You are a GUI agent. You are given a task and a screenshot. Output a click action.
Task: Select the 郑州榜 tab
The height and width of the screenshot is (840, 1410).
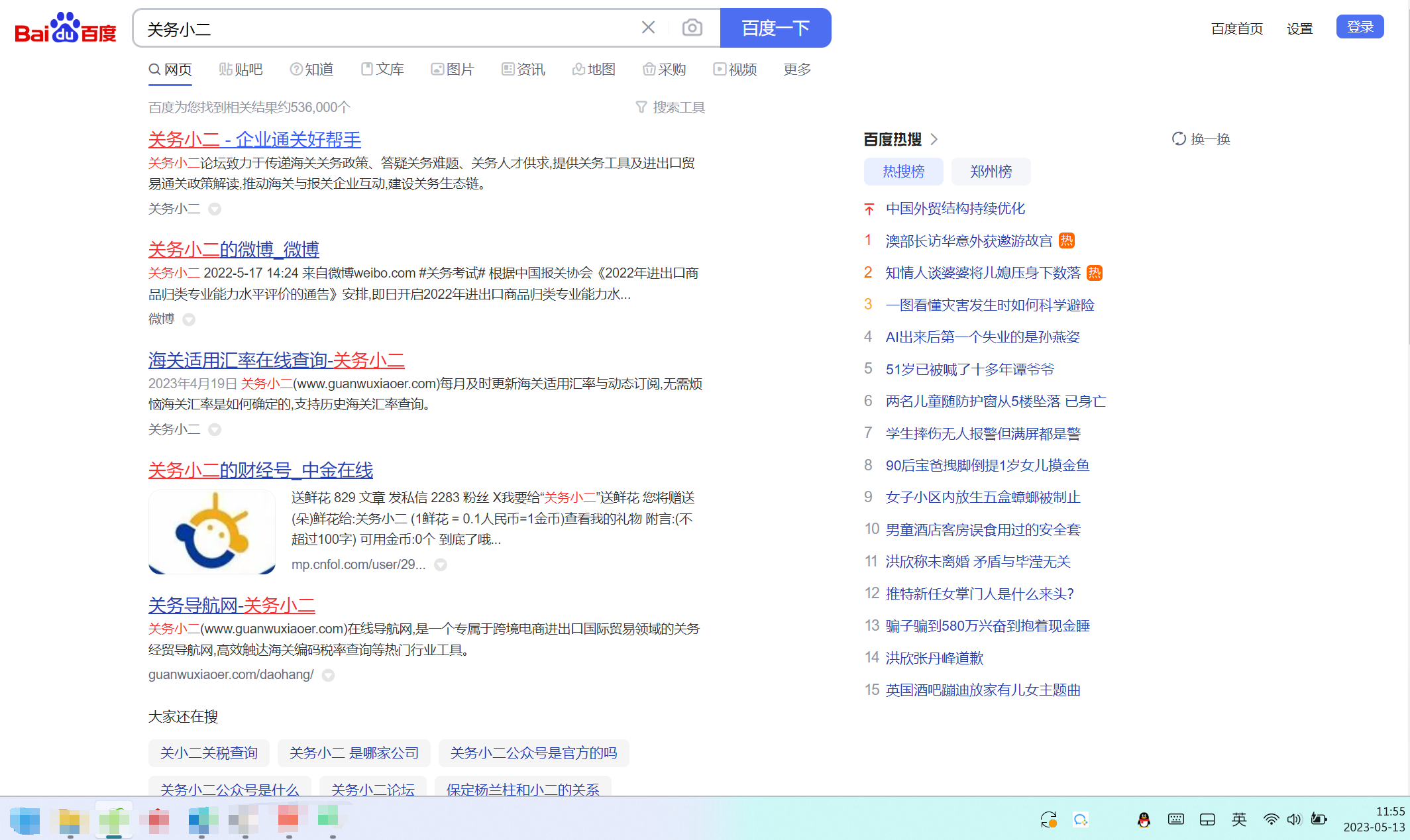pyautogui.click(x=991, y=172)
